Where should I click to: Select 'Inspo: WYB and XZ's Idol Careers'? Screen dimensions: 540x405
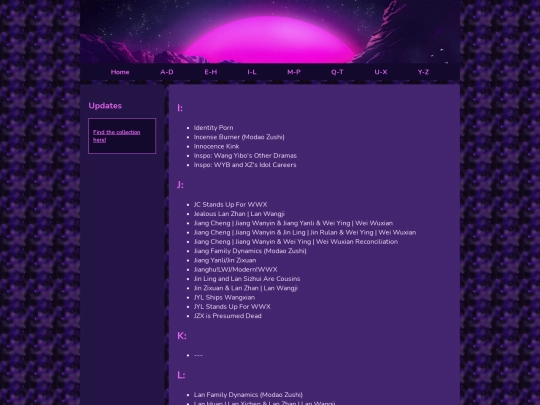coord(245,165)
